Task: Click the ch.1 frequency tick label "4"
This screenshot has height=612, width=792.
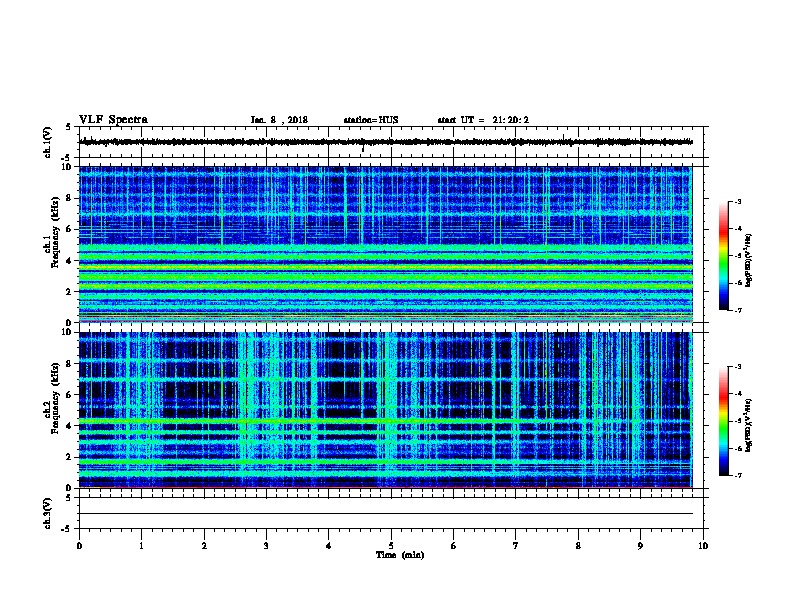Action: [70, 261]
